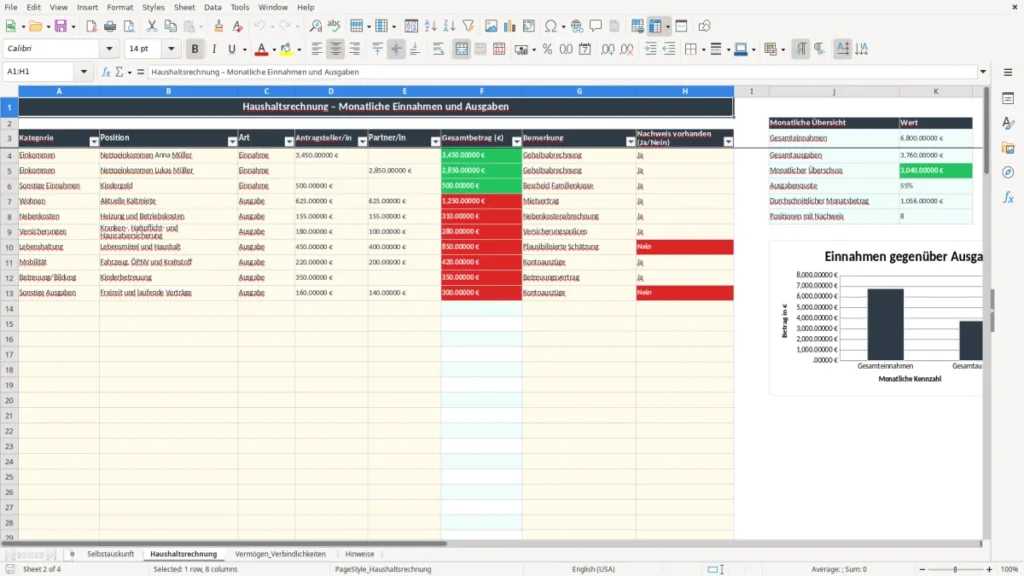The width and height of the screenshot is (1024, 576).
Task: Open the Format menu
Action: coord(120,7)
